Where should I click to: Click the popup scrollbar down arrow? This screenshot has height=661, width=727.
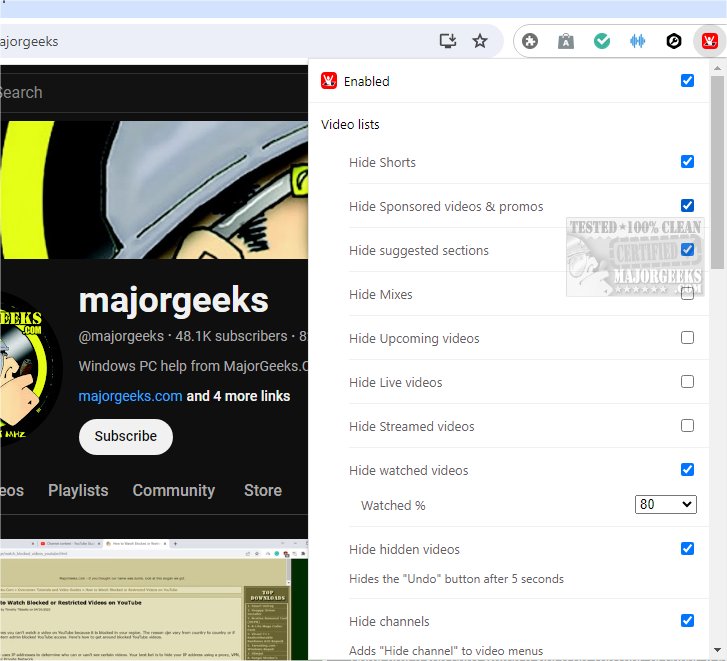tap(717, 650)
